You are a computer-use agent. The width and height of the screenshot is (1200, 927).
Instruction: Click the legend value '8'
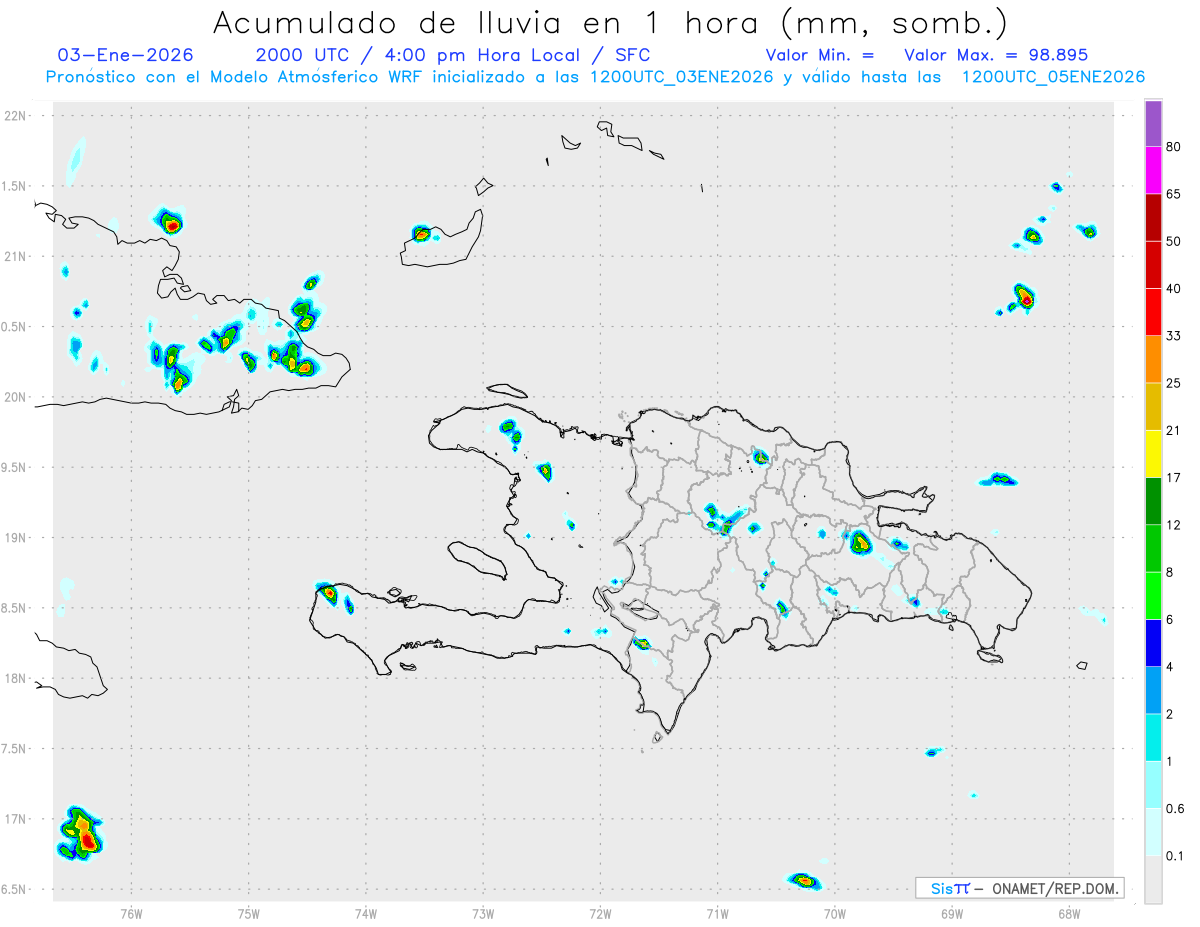(1170, 572)
